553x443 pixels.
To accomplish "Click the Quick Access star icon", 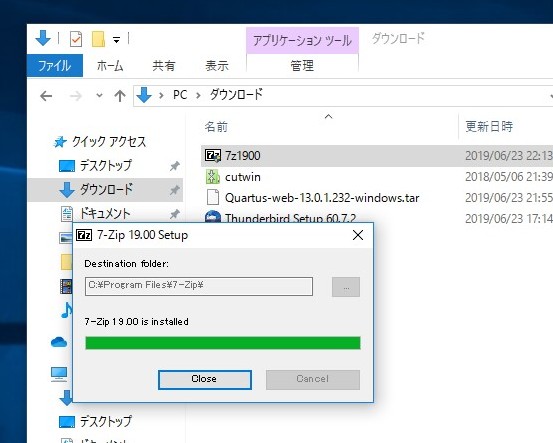I will [x=60, y=142].
